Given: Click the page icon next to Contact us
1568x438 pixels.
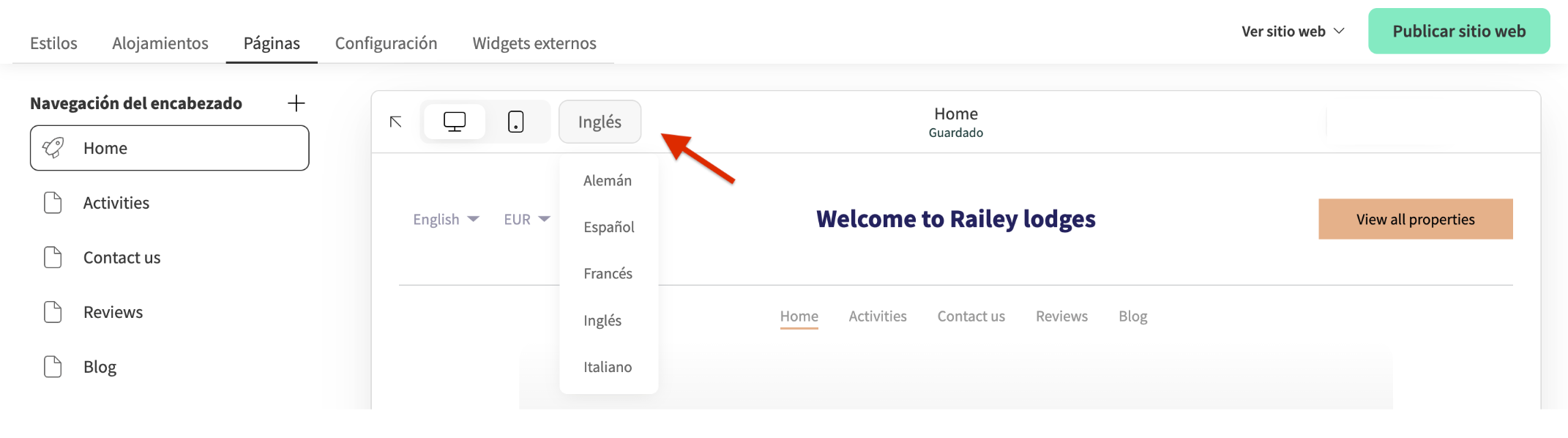Looking at the screenshot, I should 53,257.
